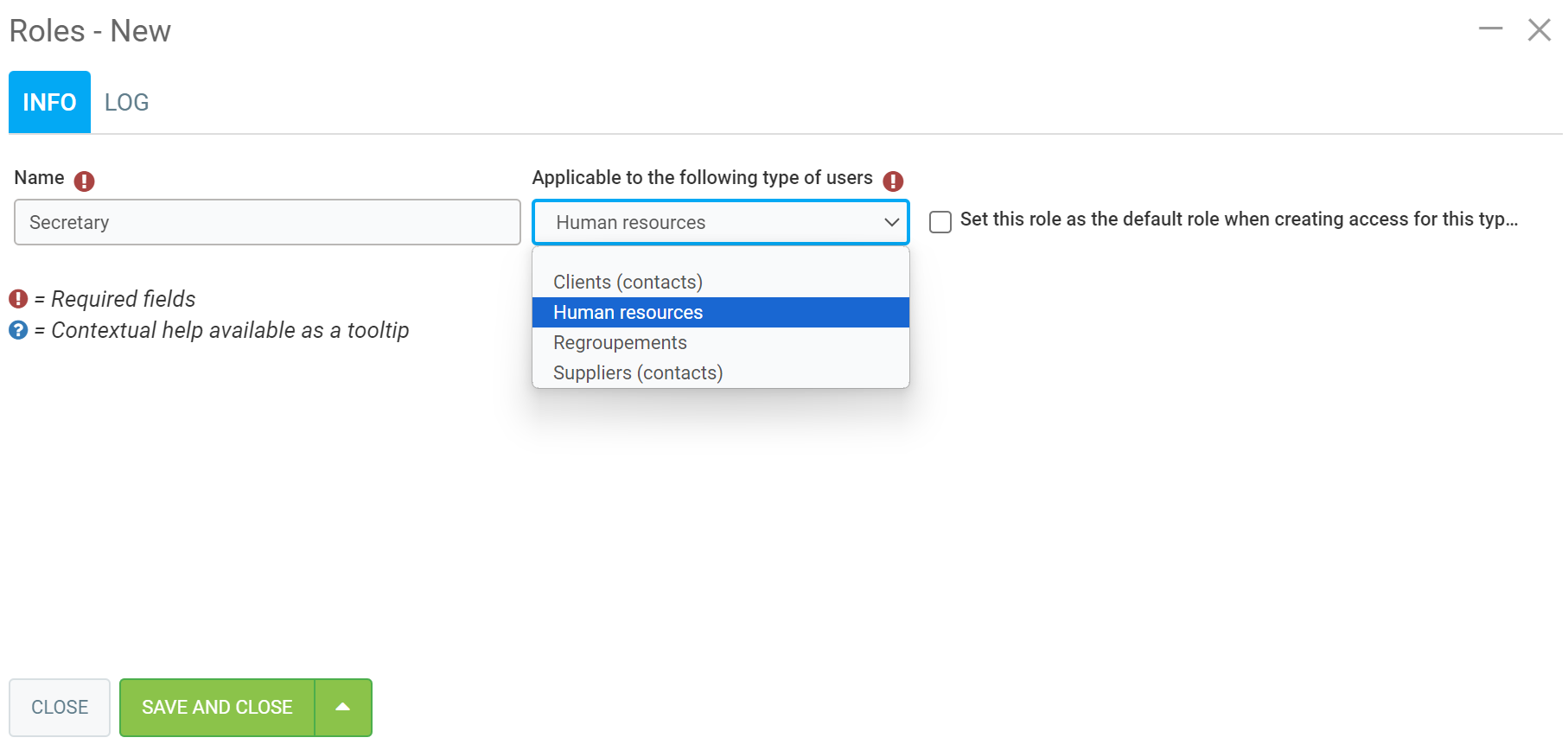Screen dimensions: 1568x744
Task: Focus the Name field containing Secretary
Action: click(267, 222)
